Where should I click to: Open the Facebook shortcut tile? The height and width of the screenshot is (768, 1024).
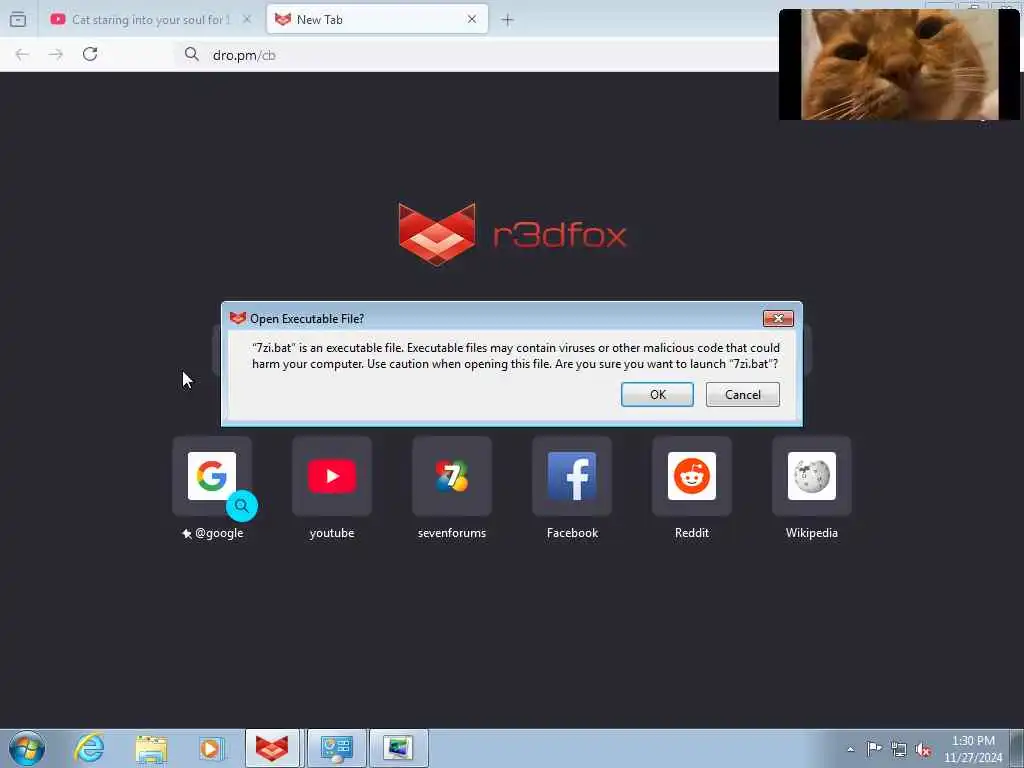click(572, 476)
